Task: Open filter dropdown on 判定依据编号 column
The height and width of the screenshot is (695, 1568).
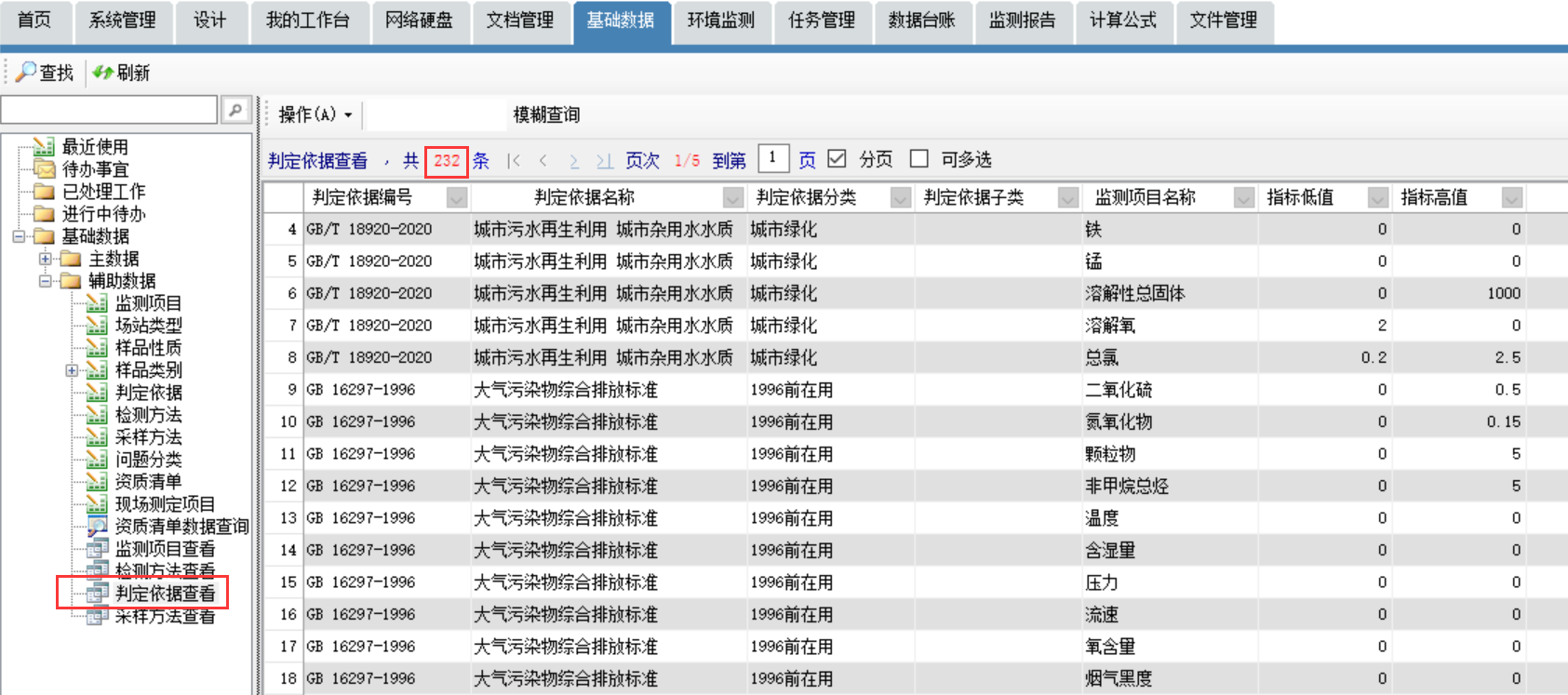Action: click(456, 197)
